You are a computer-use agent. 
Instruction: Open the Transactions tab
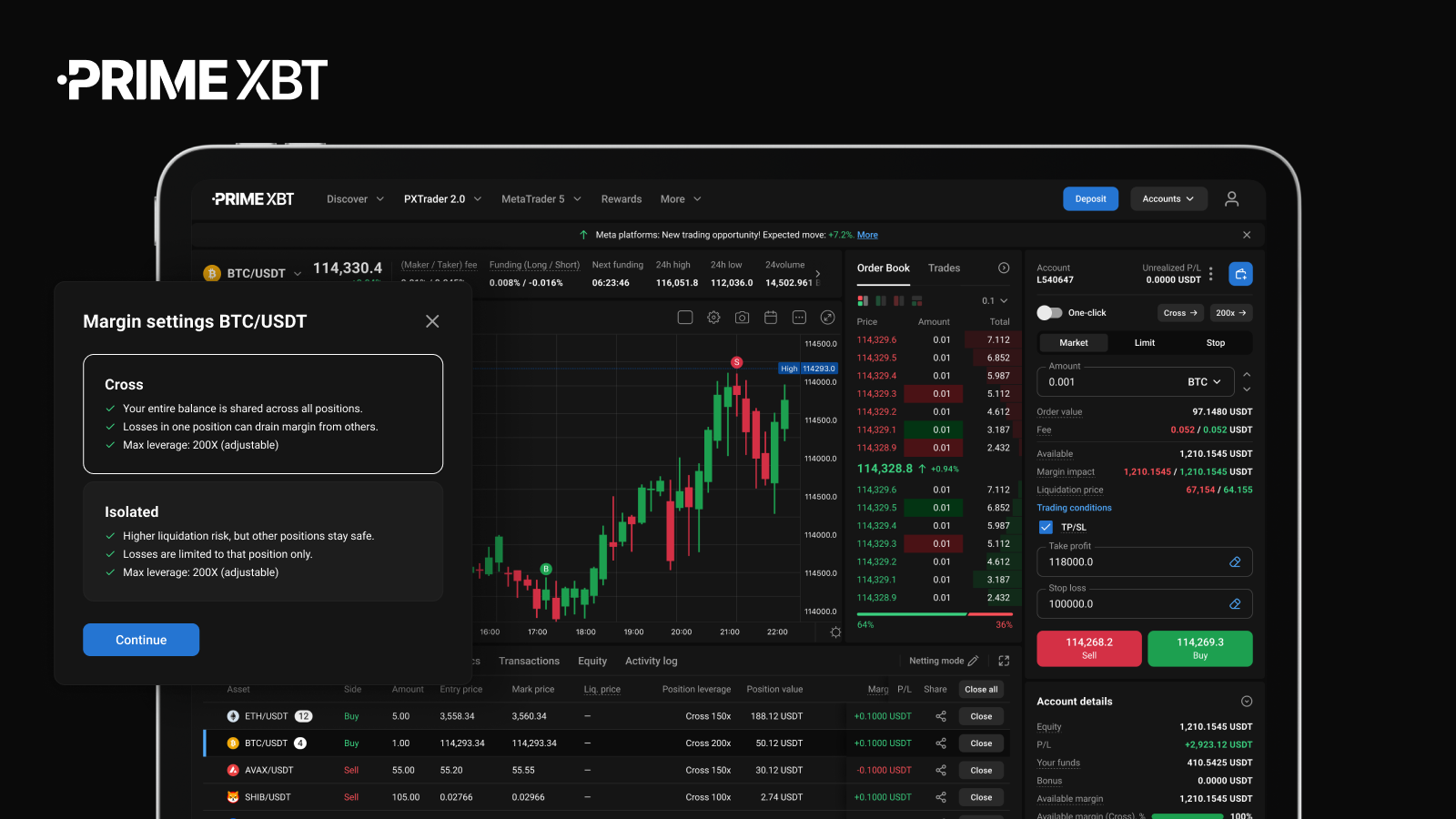click(x=529, y=662)
